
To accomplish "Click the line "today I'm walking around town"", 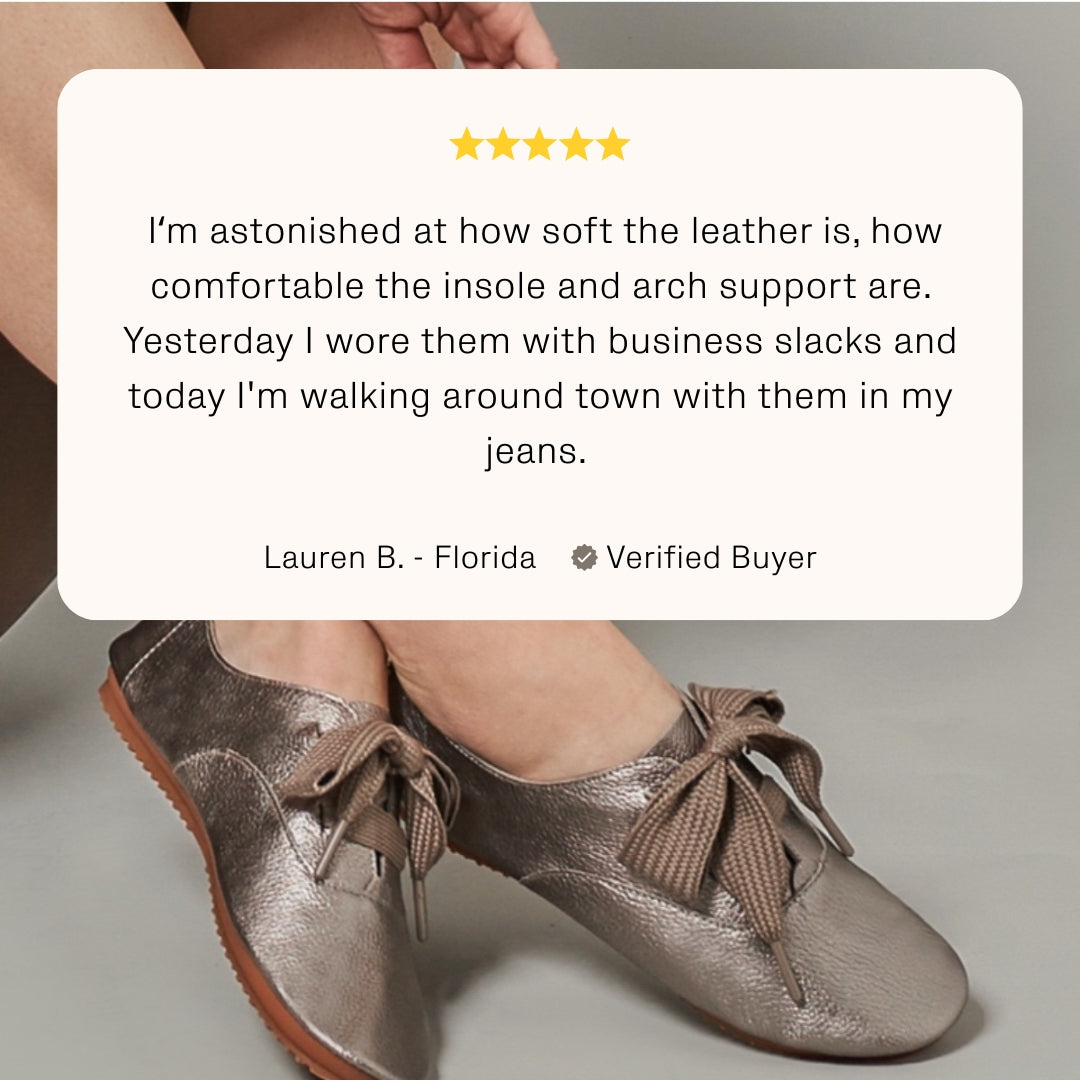I will point(540,397).
